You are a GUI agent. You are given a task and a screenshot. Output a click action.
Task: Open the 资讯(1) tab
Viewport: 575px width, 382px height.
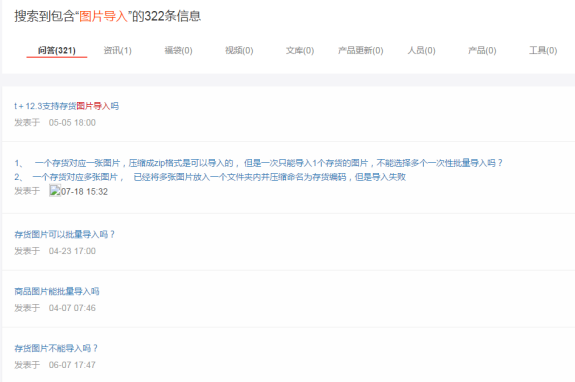[117, 50]
